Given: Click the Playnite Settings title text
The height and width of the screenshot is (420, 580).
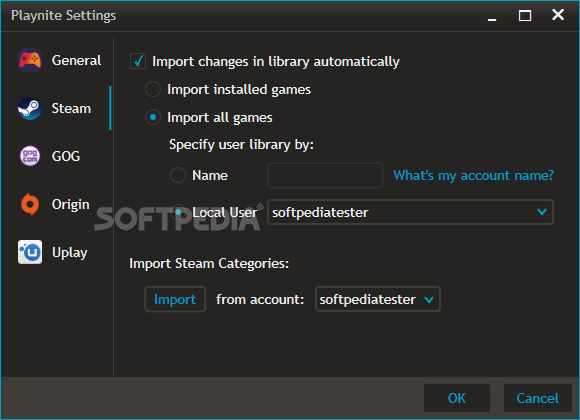Looking at the screenshot, I should pos(64,16).
